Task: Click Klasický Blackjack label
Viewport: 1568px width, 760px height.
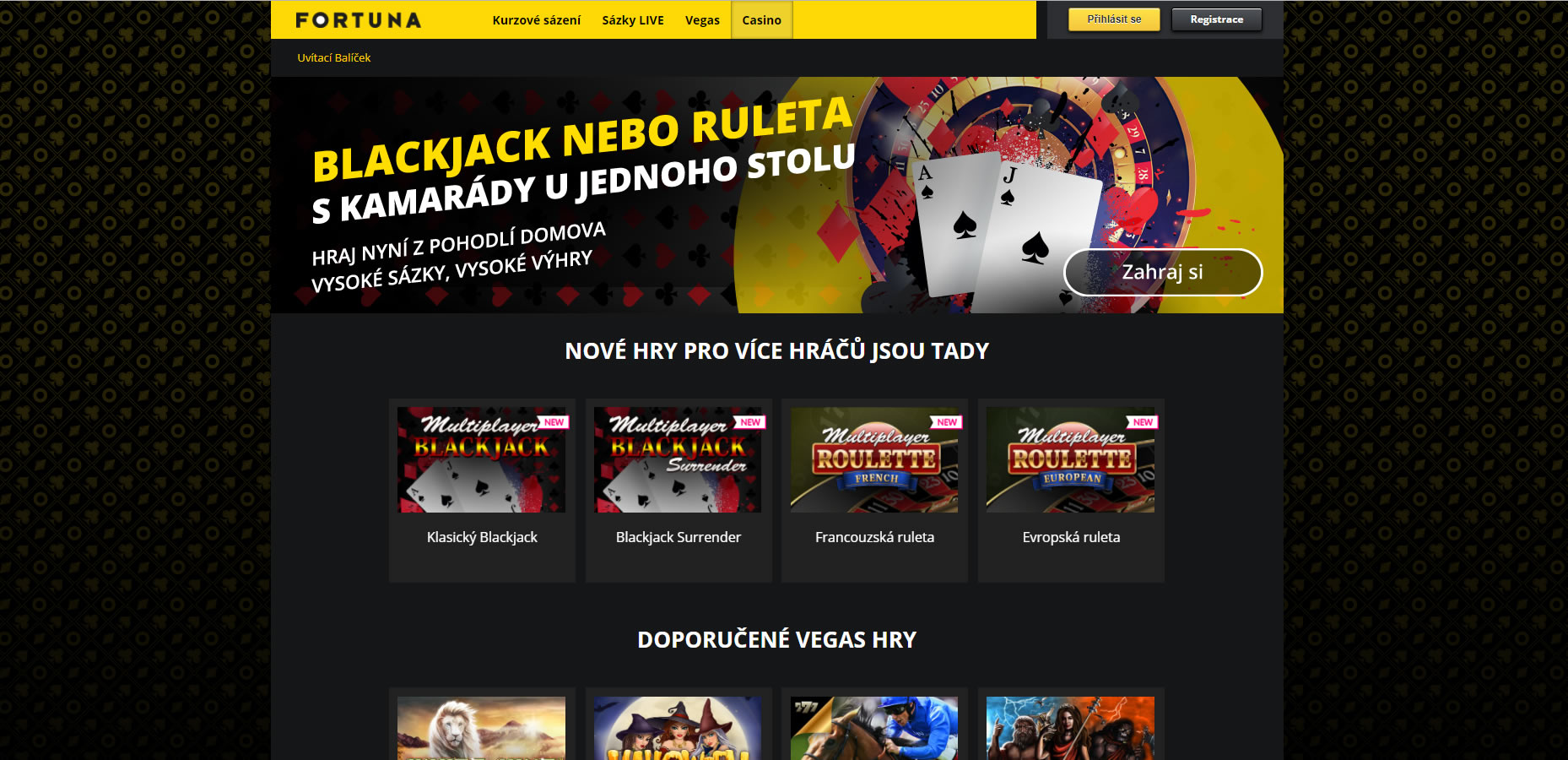Action: click(482, 537)
